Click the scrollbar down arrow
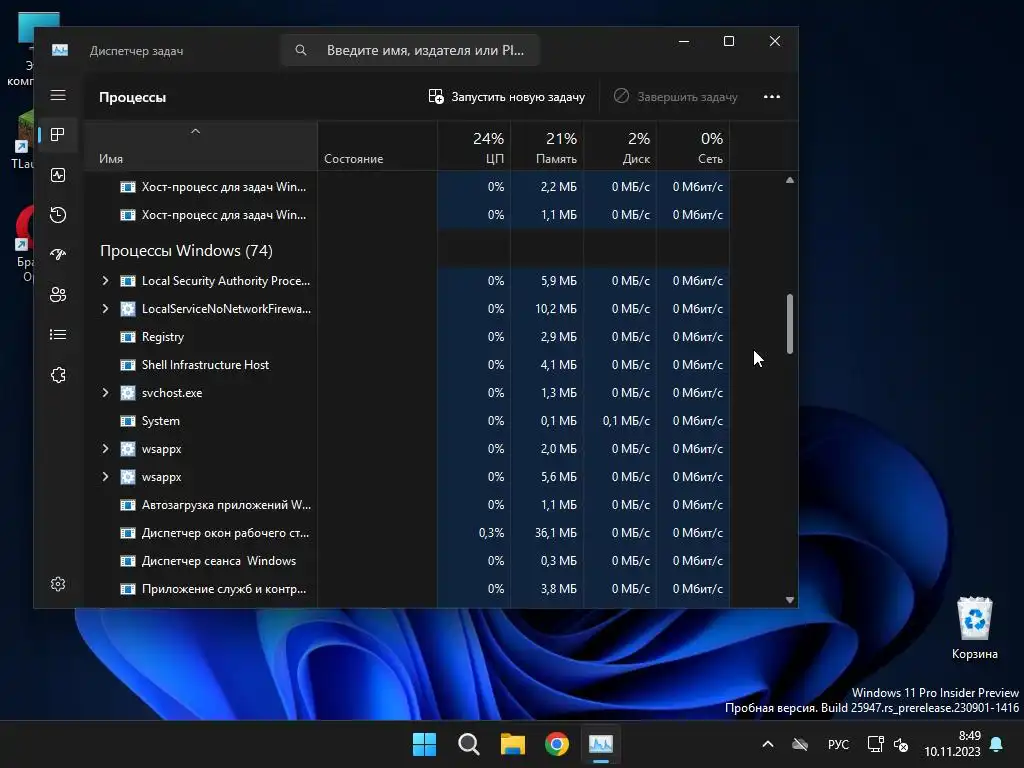 point(790,600)
